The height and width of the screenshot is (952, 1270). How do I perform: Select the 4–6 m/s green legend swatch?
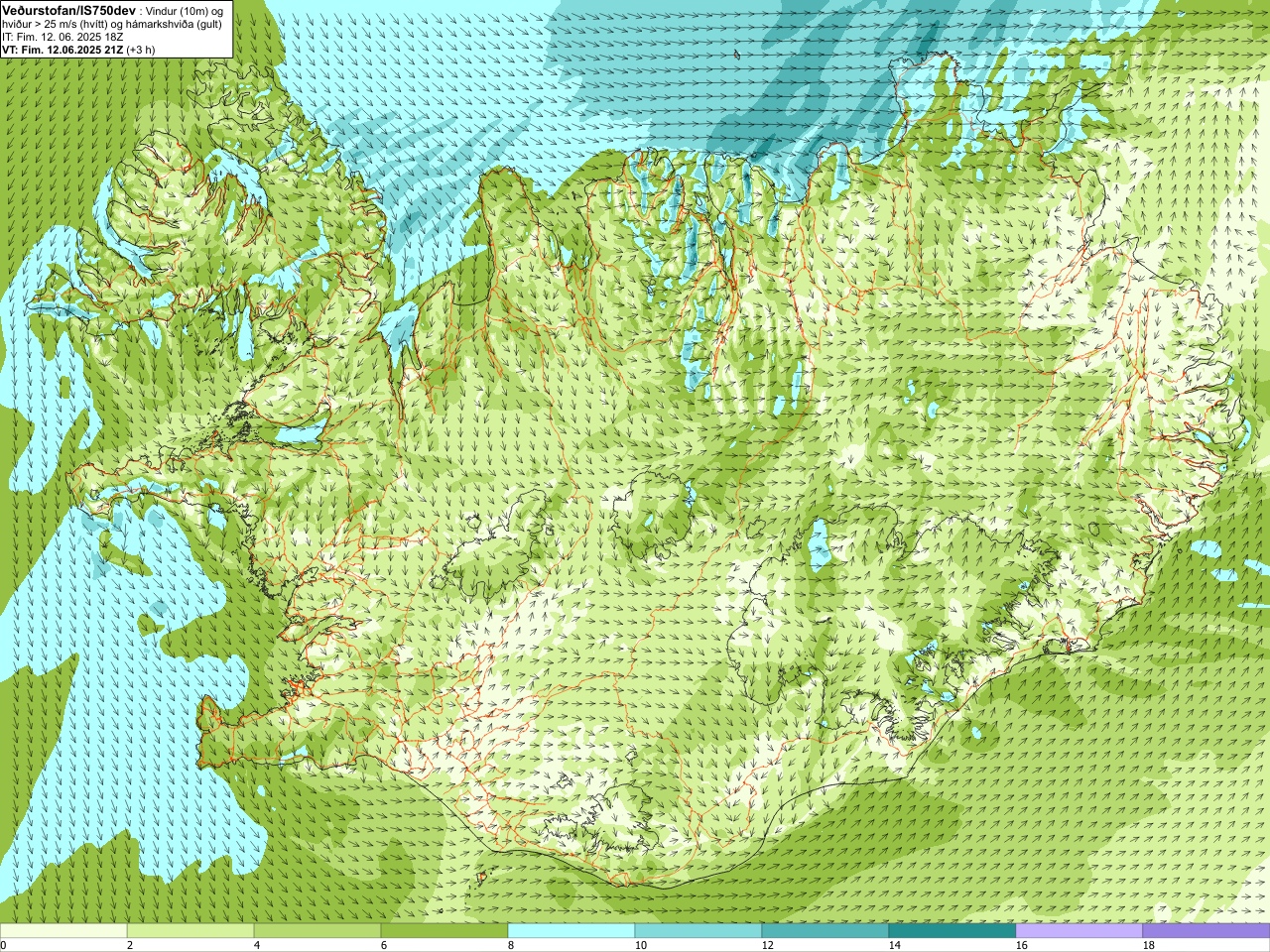click(x=317, y=931)
